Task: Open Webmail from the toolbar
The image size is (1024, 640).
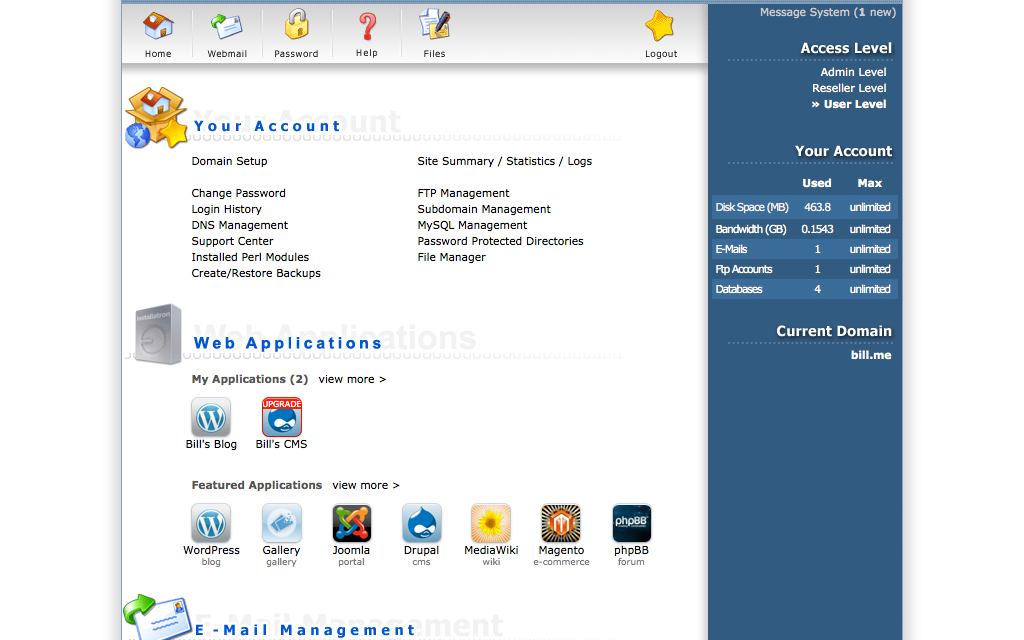Action: click(x=227, y=27)
